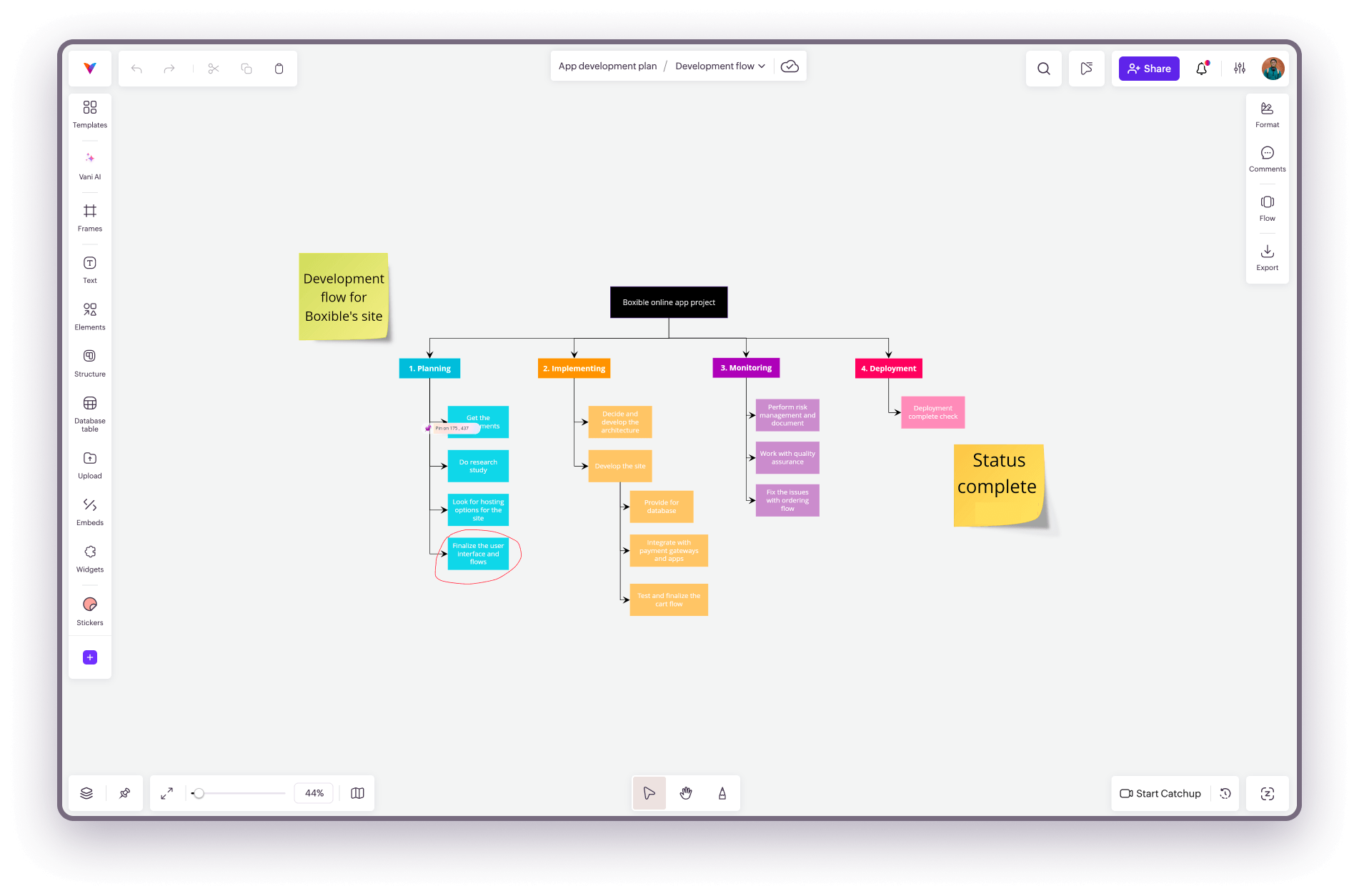The height and width of the screenshot is (896, 1359).
Task: Open the App development plan breadcrumb
Action: (607, 66)
